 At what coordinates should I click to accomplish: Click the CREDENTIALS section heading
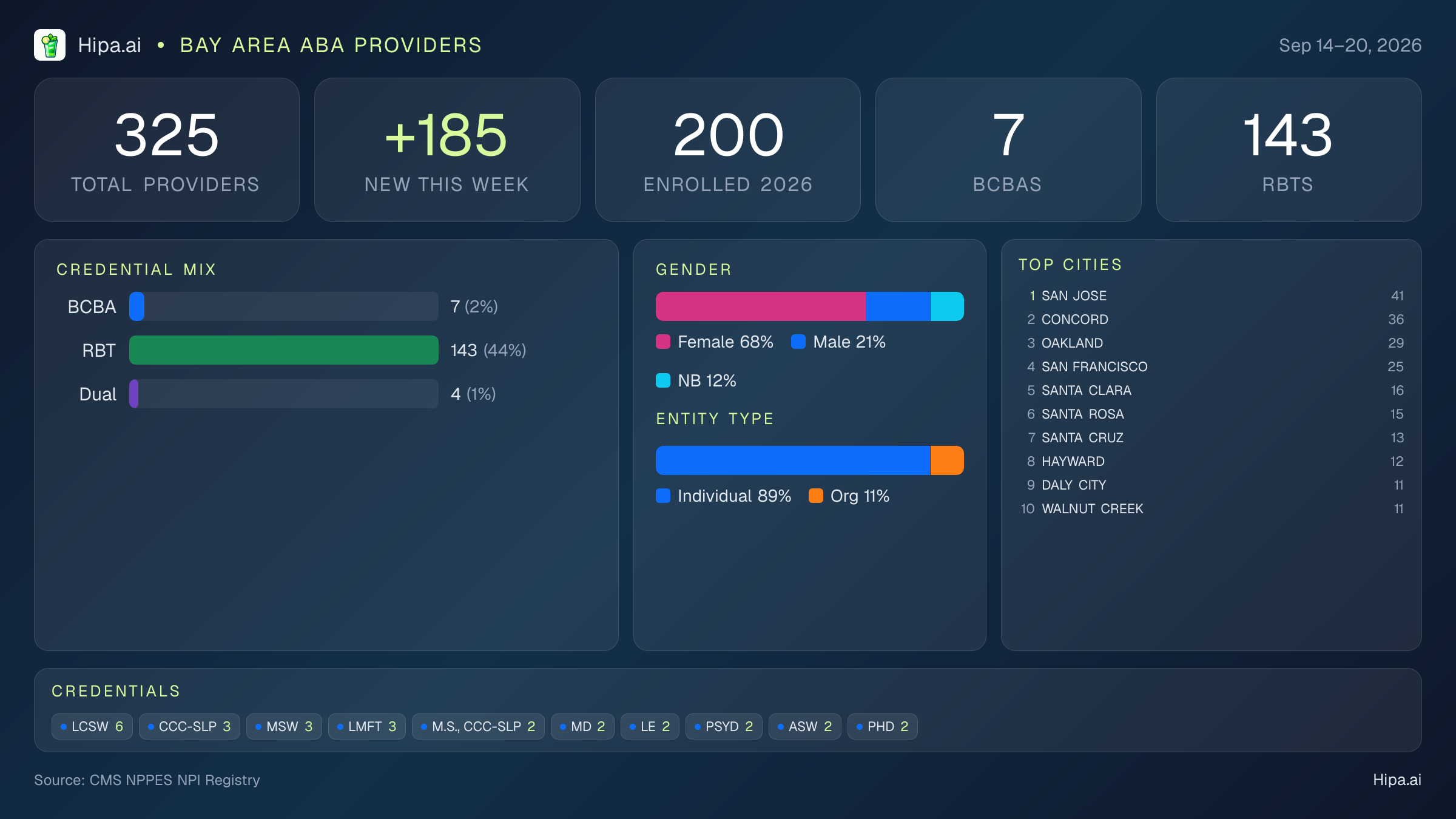click(x=116, y=691)
